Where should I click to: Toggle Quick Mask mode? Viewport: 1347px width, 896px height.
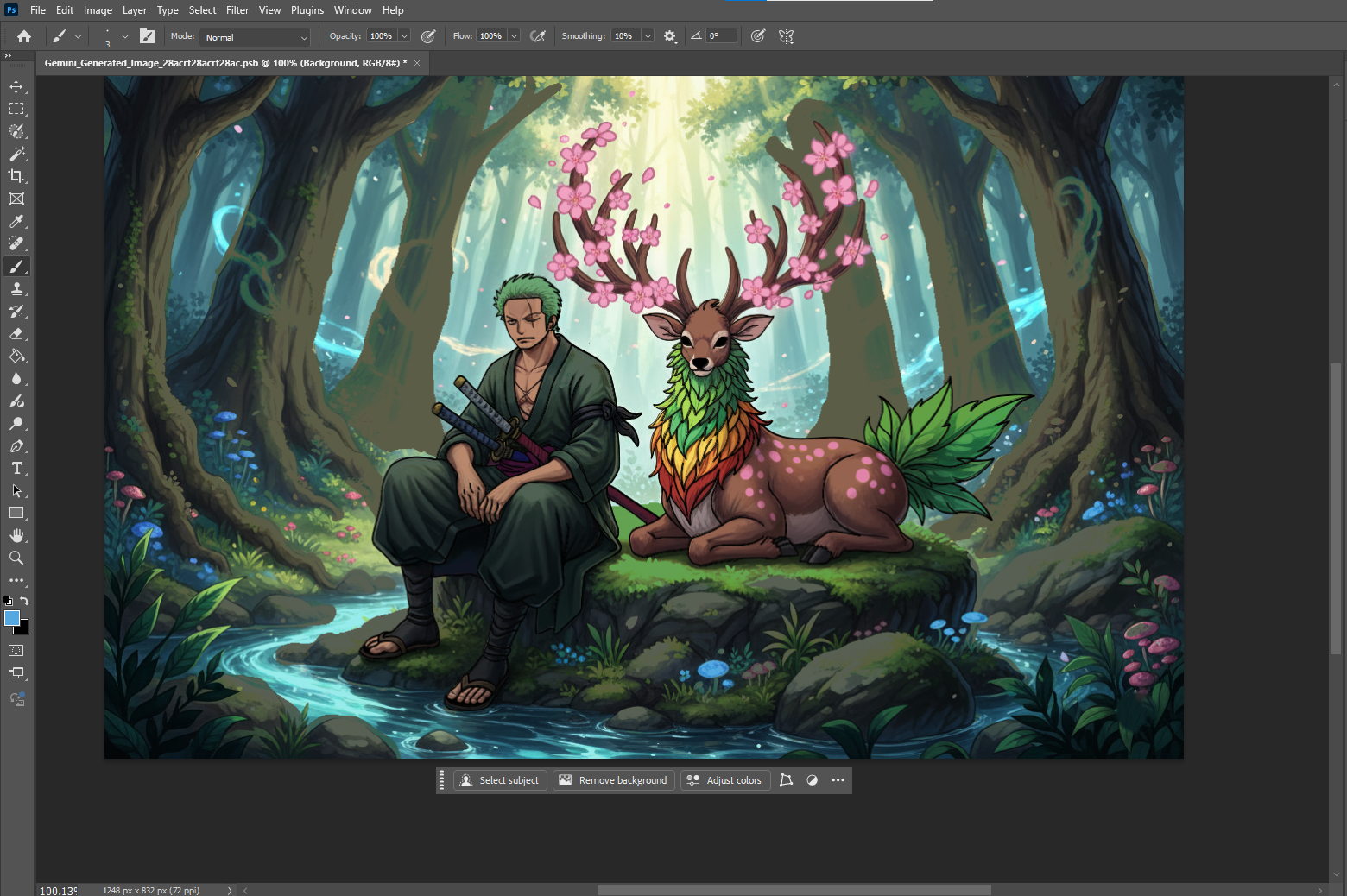pos(16,650)
